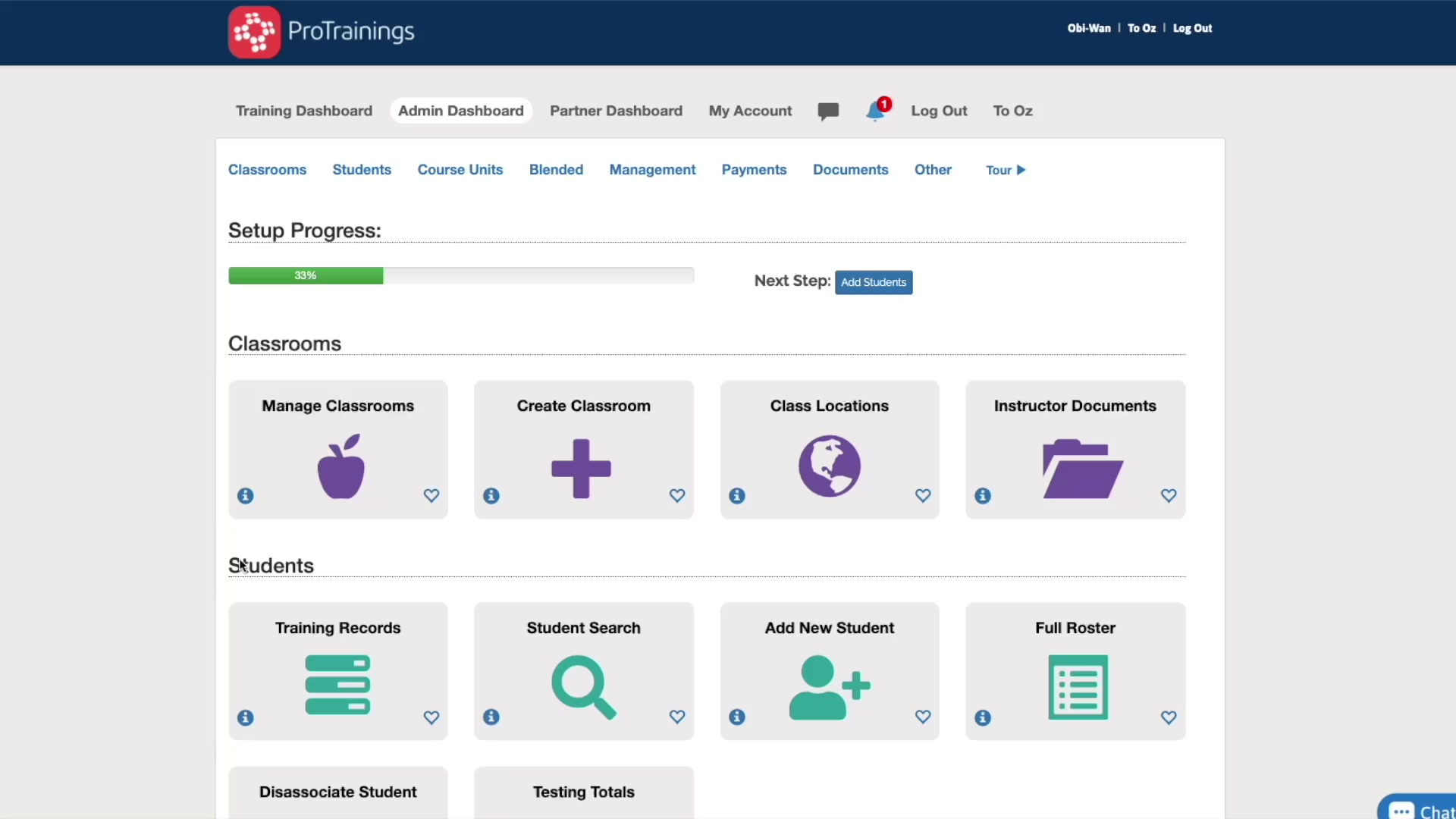Click To Oz in the dashboard nav
Screen dimensions: 1456x819
point(1013,111)
